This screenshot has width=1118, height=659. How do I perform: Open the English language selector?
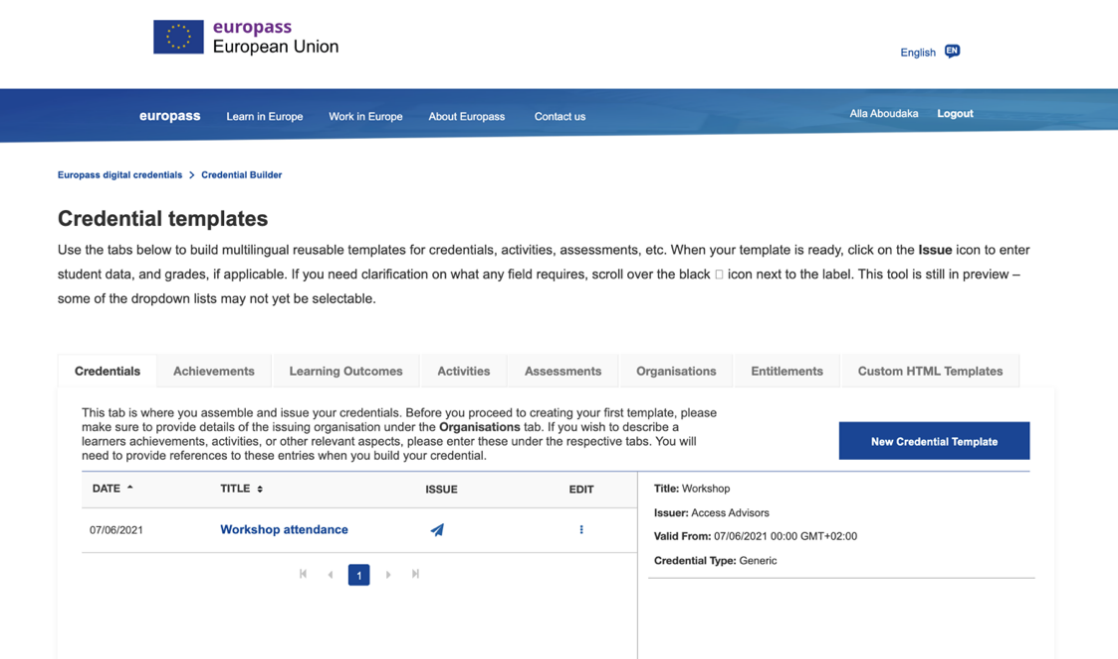point(918,52)
